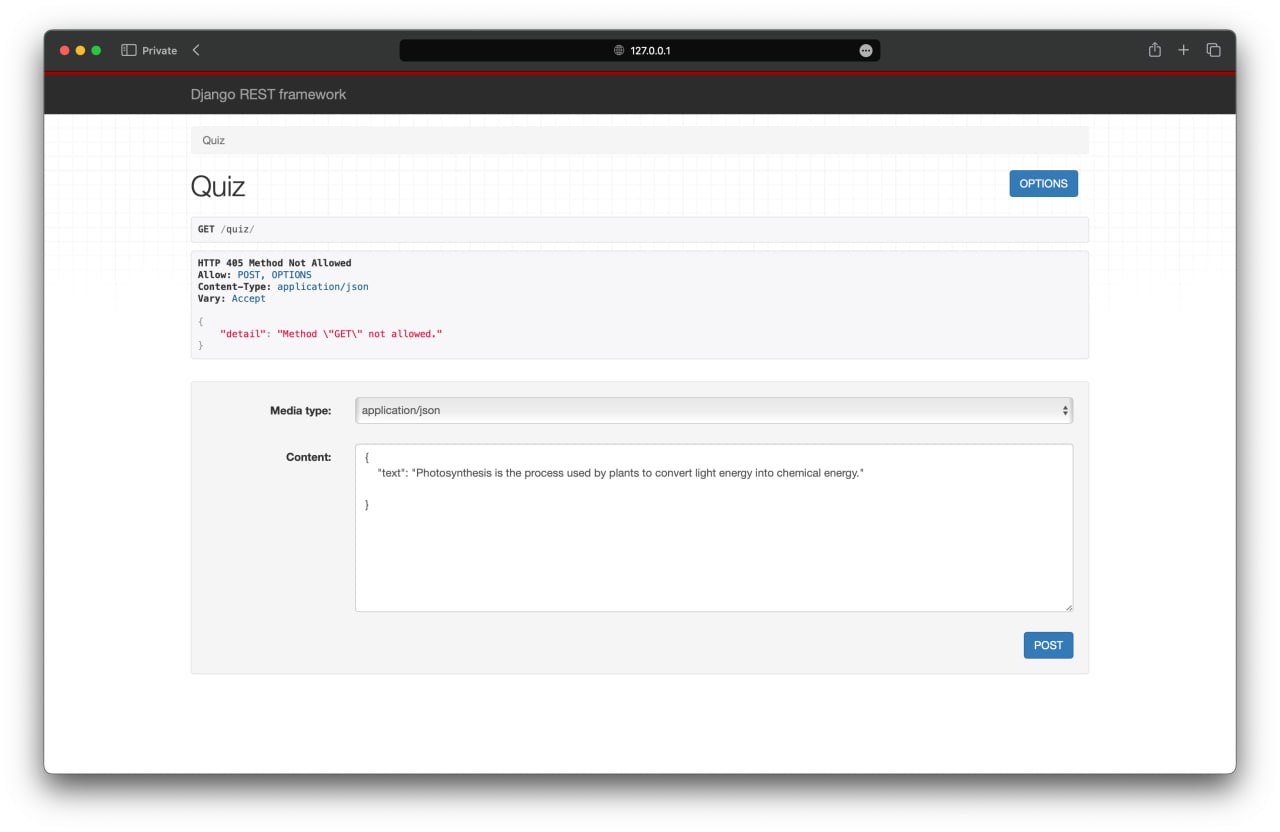Open the Share icon in toolbar
The width and height of the screenshot is (1280, 832).
(1155, 50)
